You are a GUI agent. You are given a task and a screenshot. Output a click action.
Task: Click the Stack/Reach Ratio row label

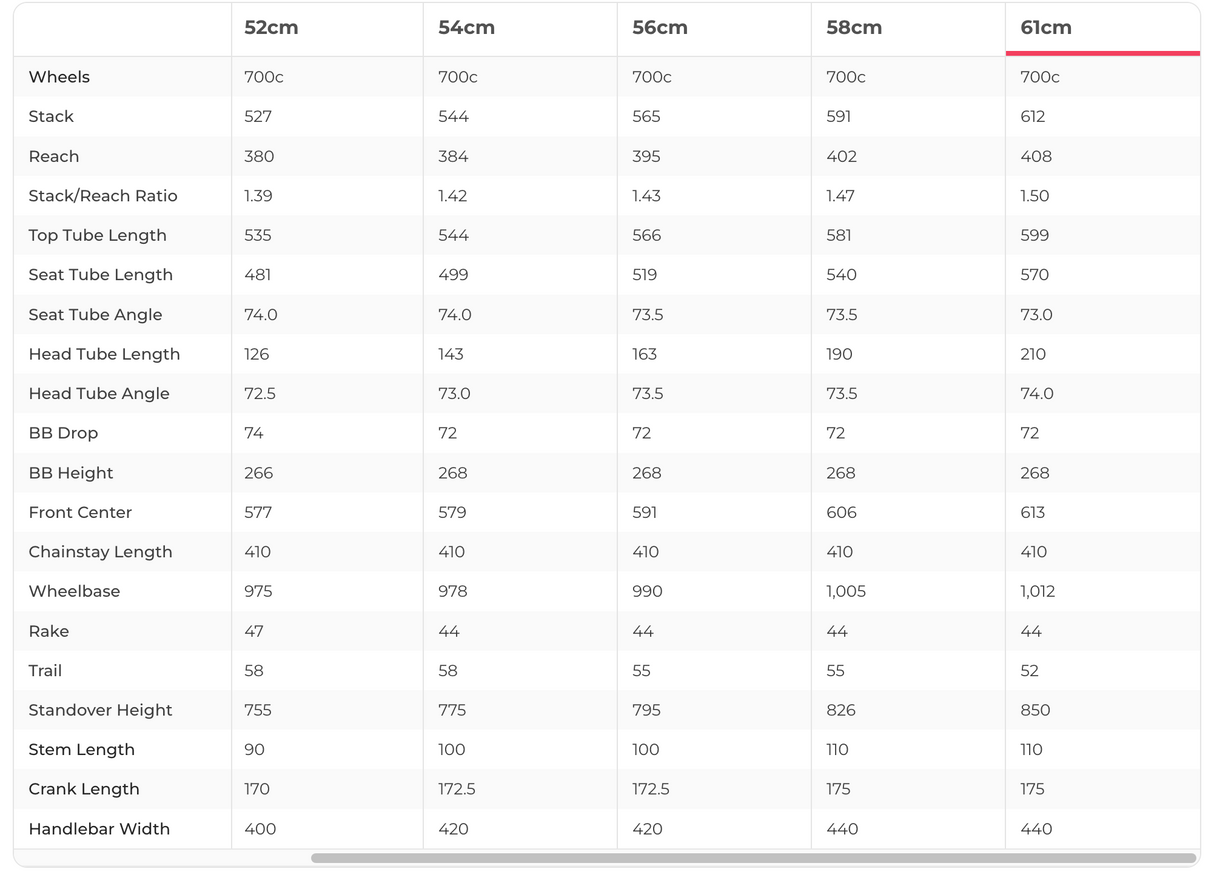pyautogui.click(x=103, y=196)
